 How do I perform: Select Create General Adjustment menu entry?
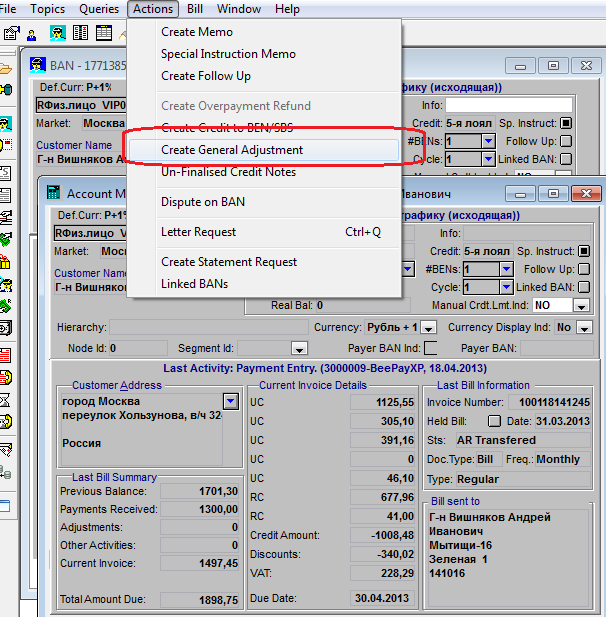coord(264,150)
